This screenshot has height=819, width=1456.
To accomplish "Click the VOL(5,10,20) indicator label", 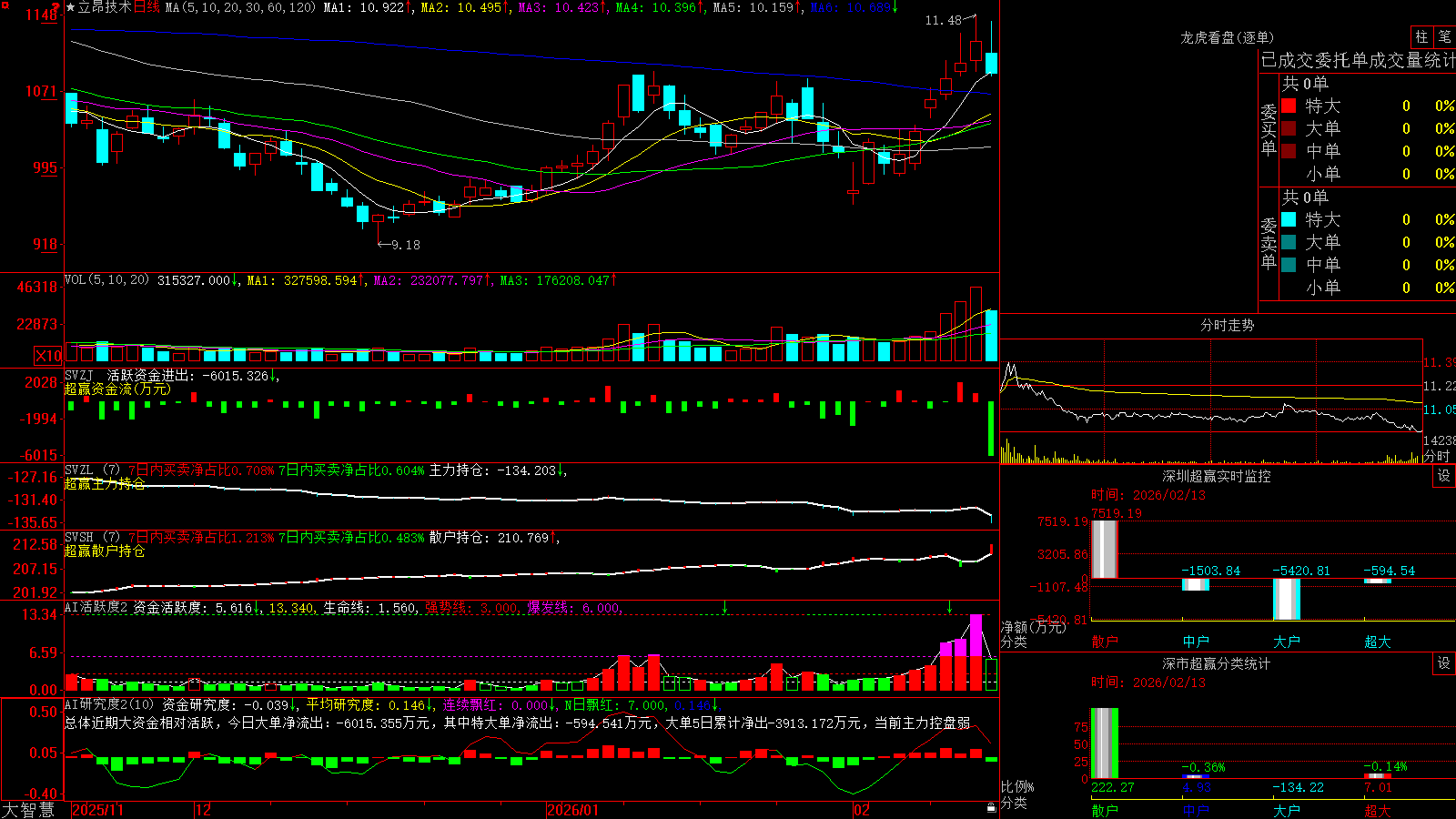I will pyautogui.click(x=106, y=280).
